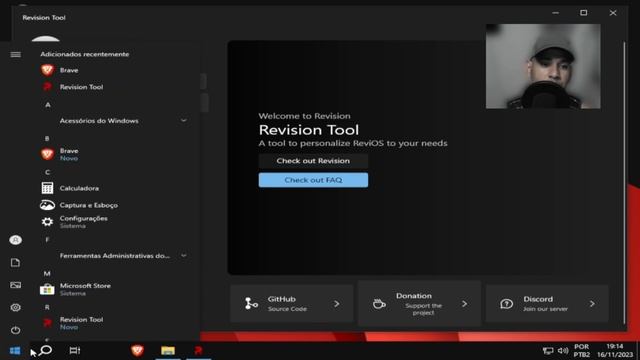Open the user account icon in Start sidebar
The image size is (640, 360).
coord(16,240)
